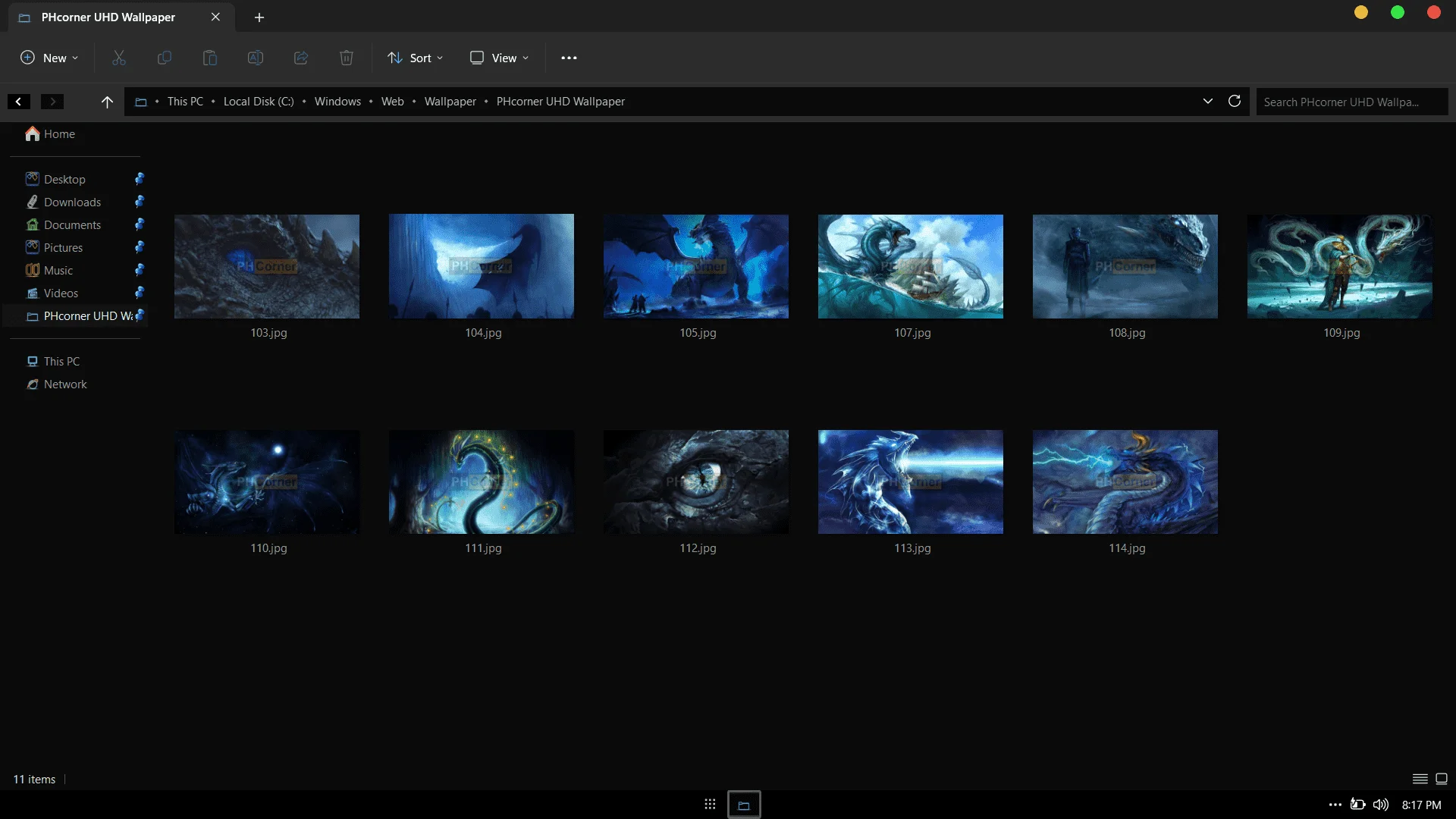1456x819 pixels.
Task: Open the volume speaker tray icon
Action: click(x=1381, y=805)
